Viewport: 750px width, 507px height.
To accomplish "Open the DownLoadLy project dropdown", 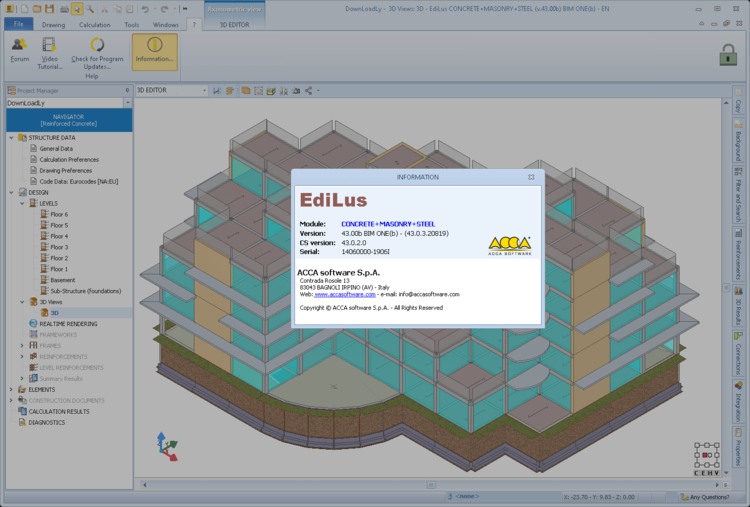I will tap(127, 102).
